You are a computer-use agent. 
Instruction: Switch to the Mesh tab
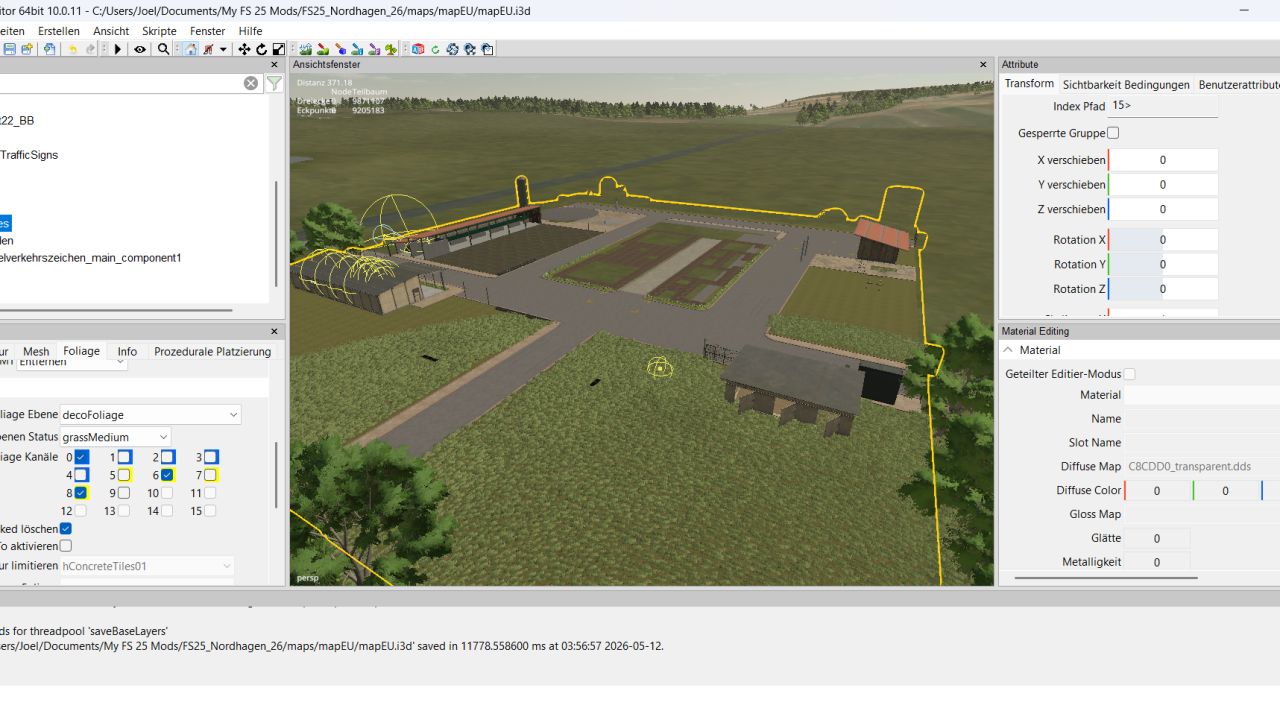tap(36, 351)
